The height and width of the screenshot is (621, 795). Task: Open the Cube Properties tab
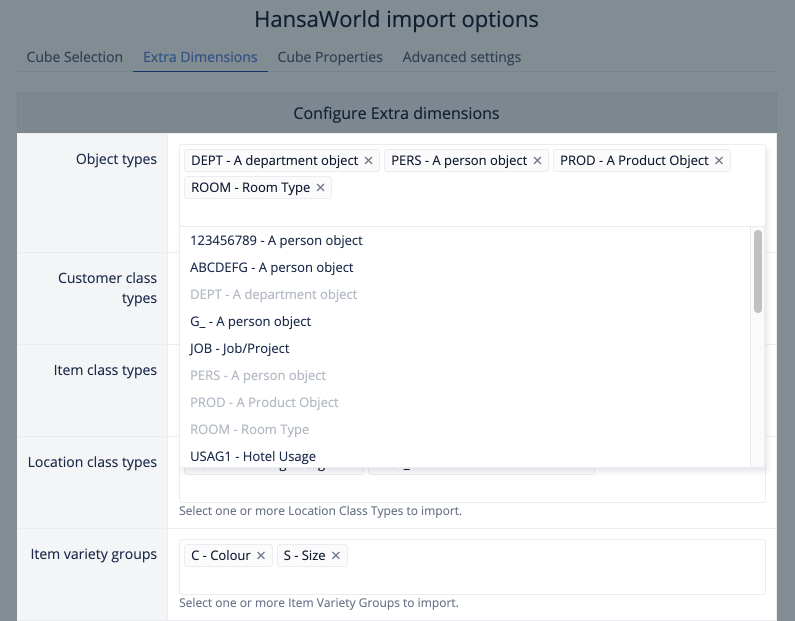pyautogui.click(x=330, y=57)
